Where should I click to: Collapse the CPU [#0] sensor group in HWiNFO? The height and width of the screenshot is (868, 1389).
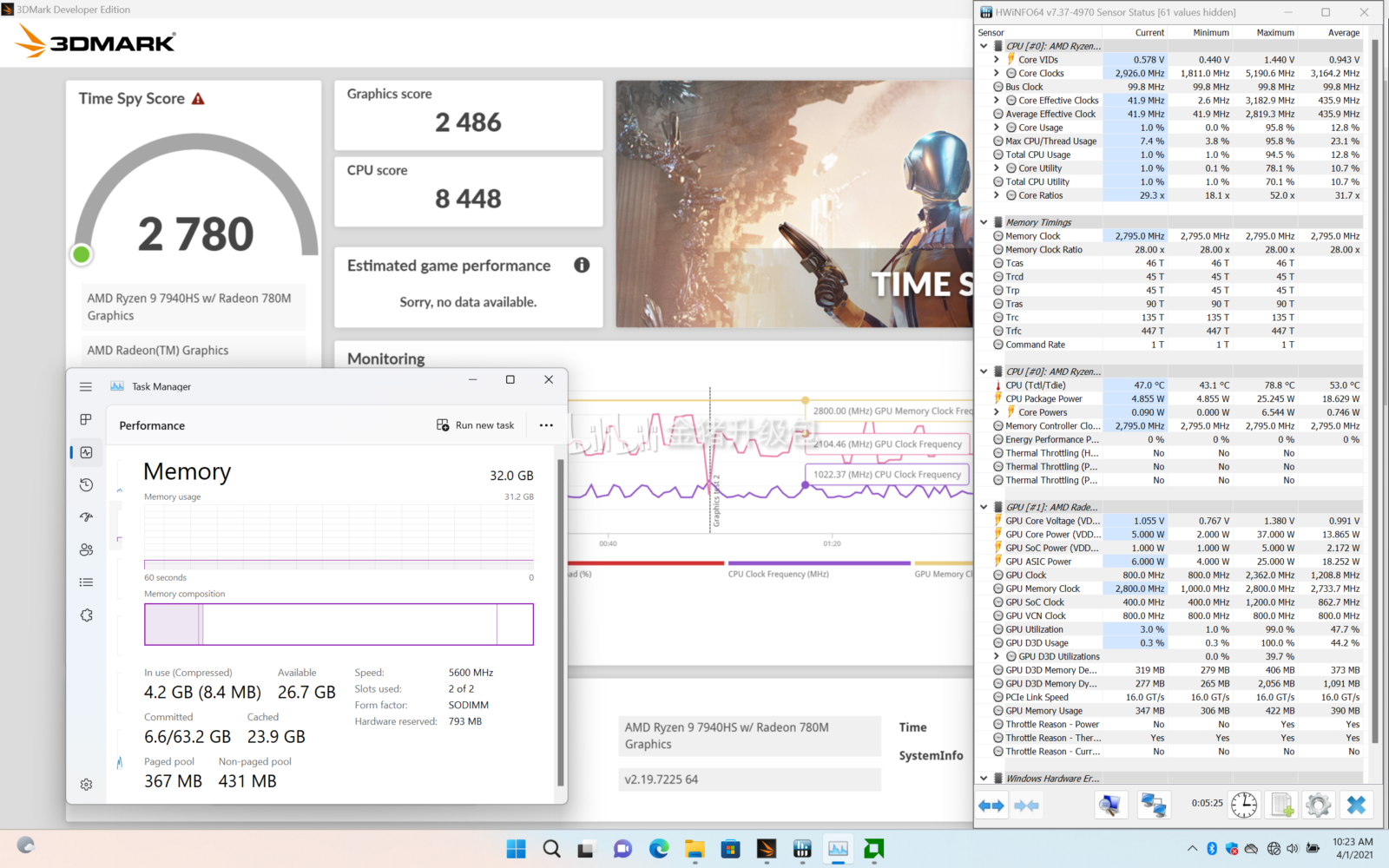coord(984,45)
